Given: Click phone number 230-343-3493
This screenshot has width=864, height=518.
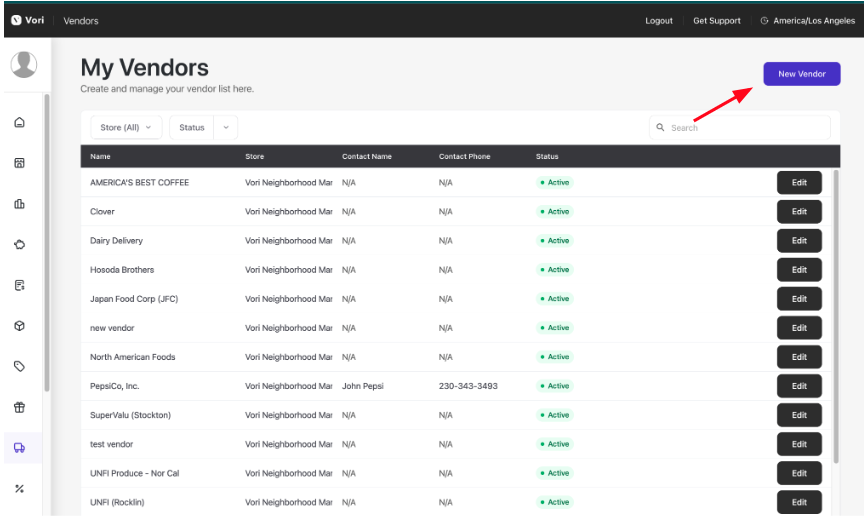Looking at the screenshot, I should click(x=468, y=386).
